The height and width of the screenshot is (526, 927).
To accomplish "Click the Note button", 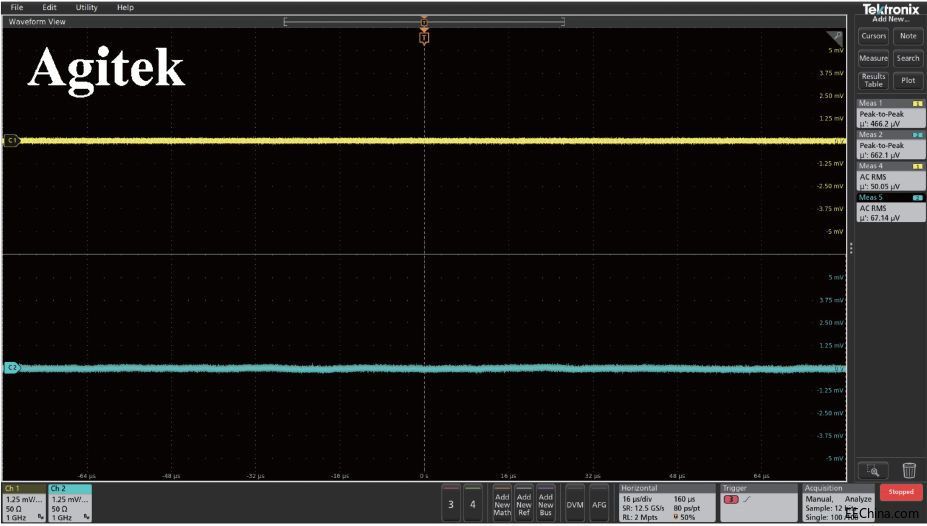I will pos(908,36).
